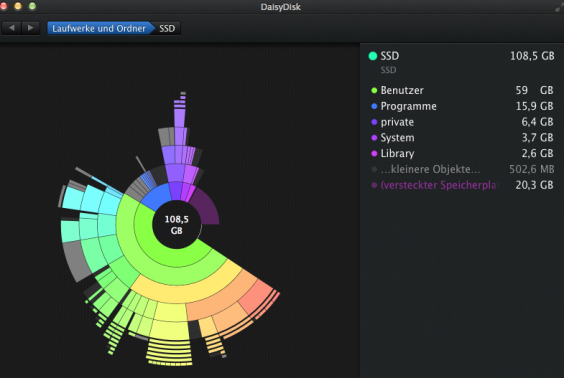Click the 6,4 GB size value
Screen dimensions: 564x378
point(537,122)
